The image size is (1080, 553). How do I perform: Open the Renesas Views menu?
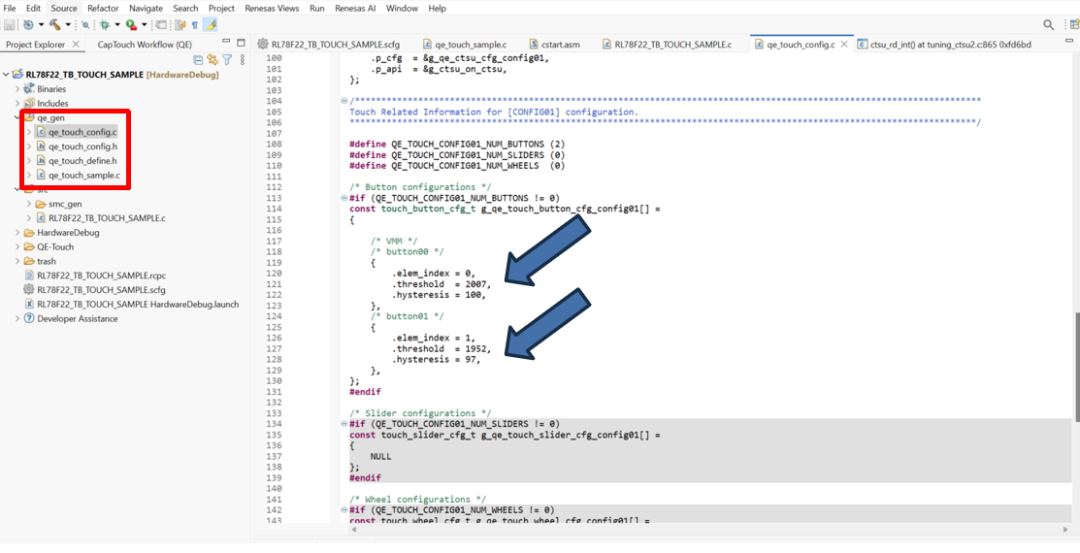pyautogui.click(x=272, y=8)
